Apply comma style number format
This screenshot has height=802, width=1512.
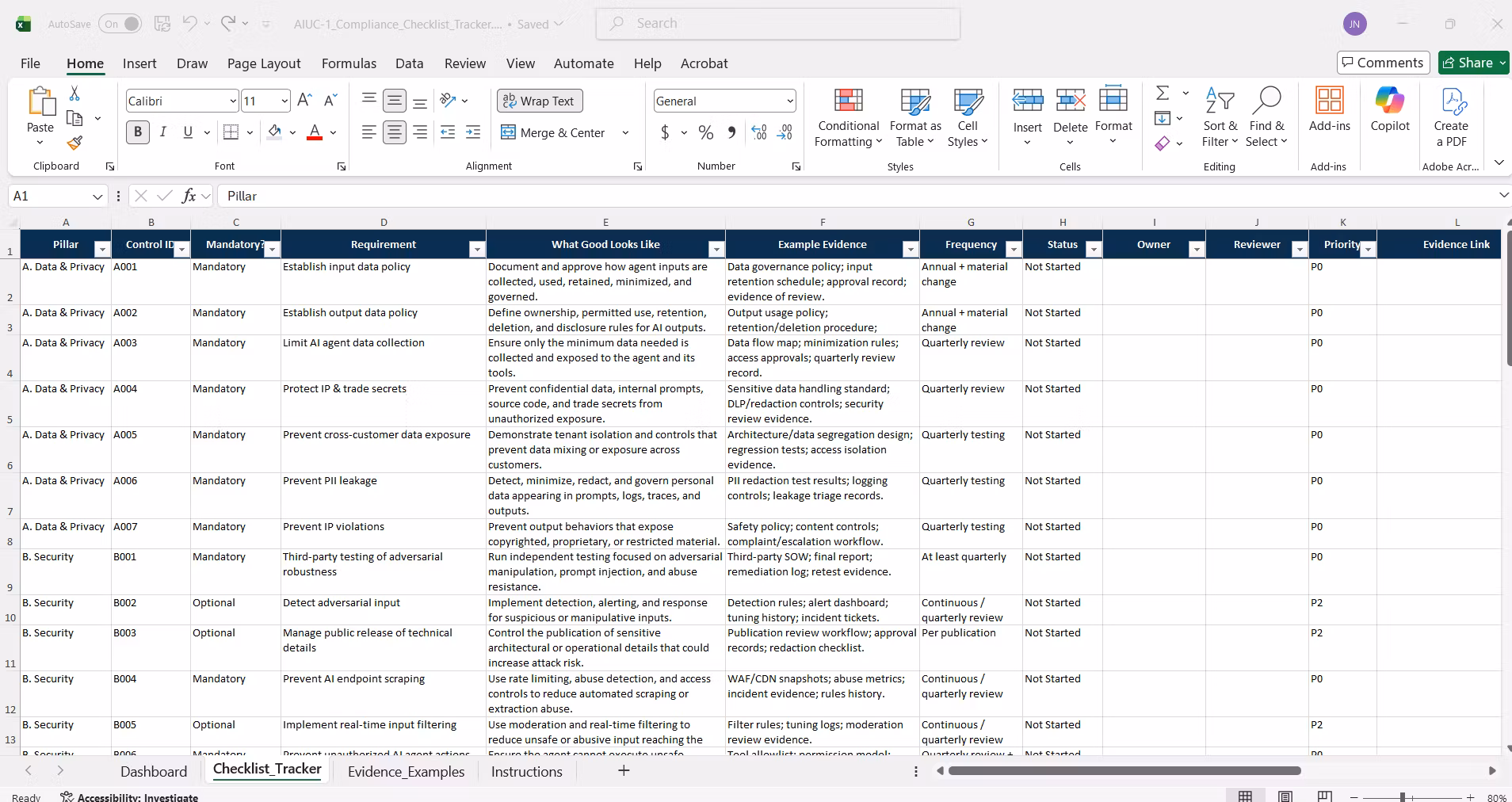[731, 132]
